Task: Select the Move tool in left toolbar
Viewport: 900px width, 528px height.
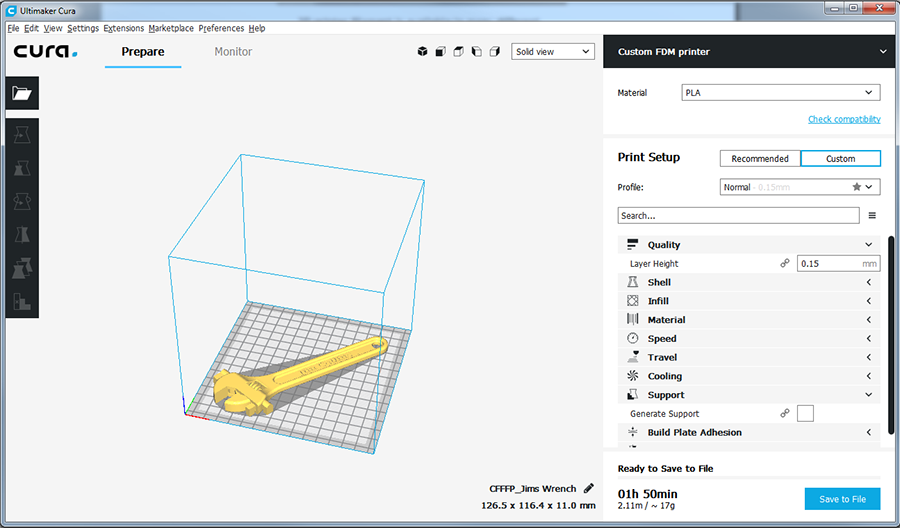Action: (22, 134)
